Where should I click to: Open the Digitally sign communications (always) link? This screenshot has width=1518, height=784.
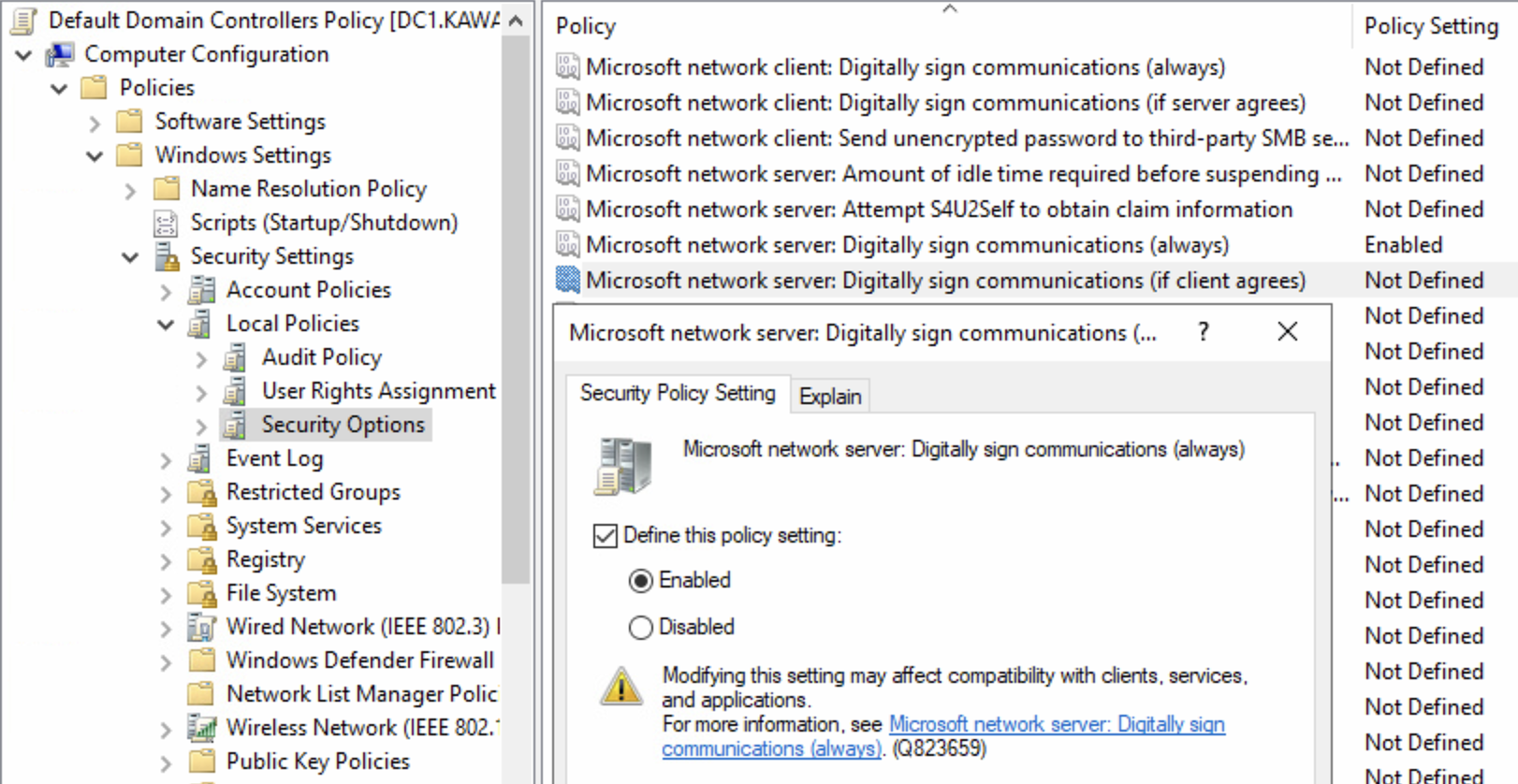coord(1057,725)
